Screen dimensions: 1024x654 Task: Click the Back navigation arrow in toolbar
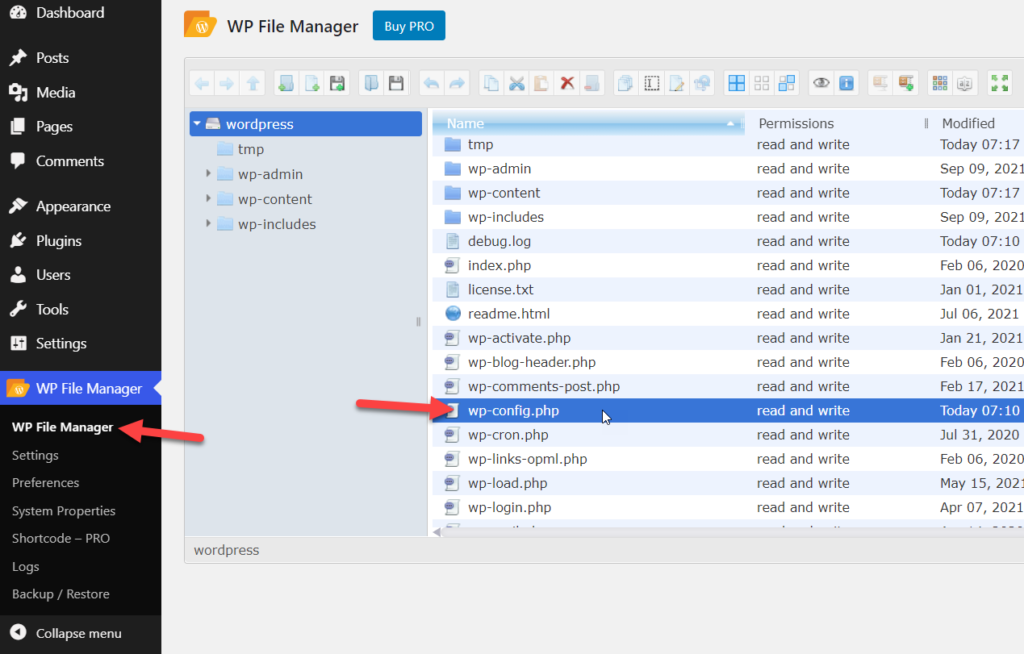tap(202, 84)
